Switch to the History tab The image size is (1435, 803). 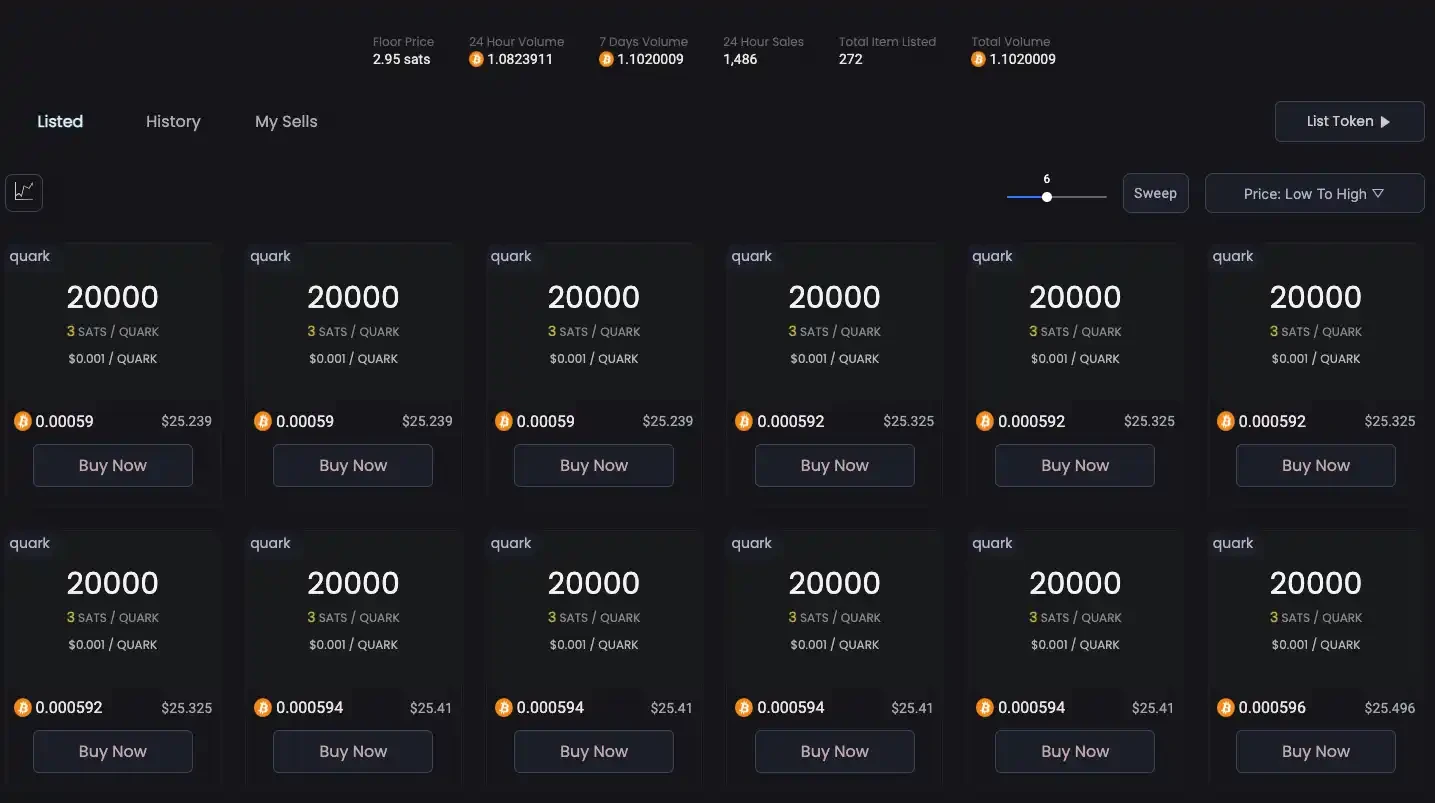pyautogui.click(x=173, y=122)
